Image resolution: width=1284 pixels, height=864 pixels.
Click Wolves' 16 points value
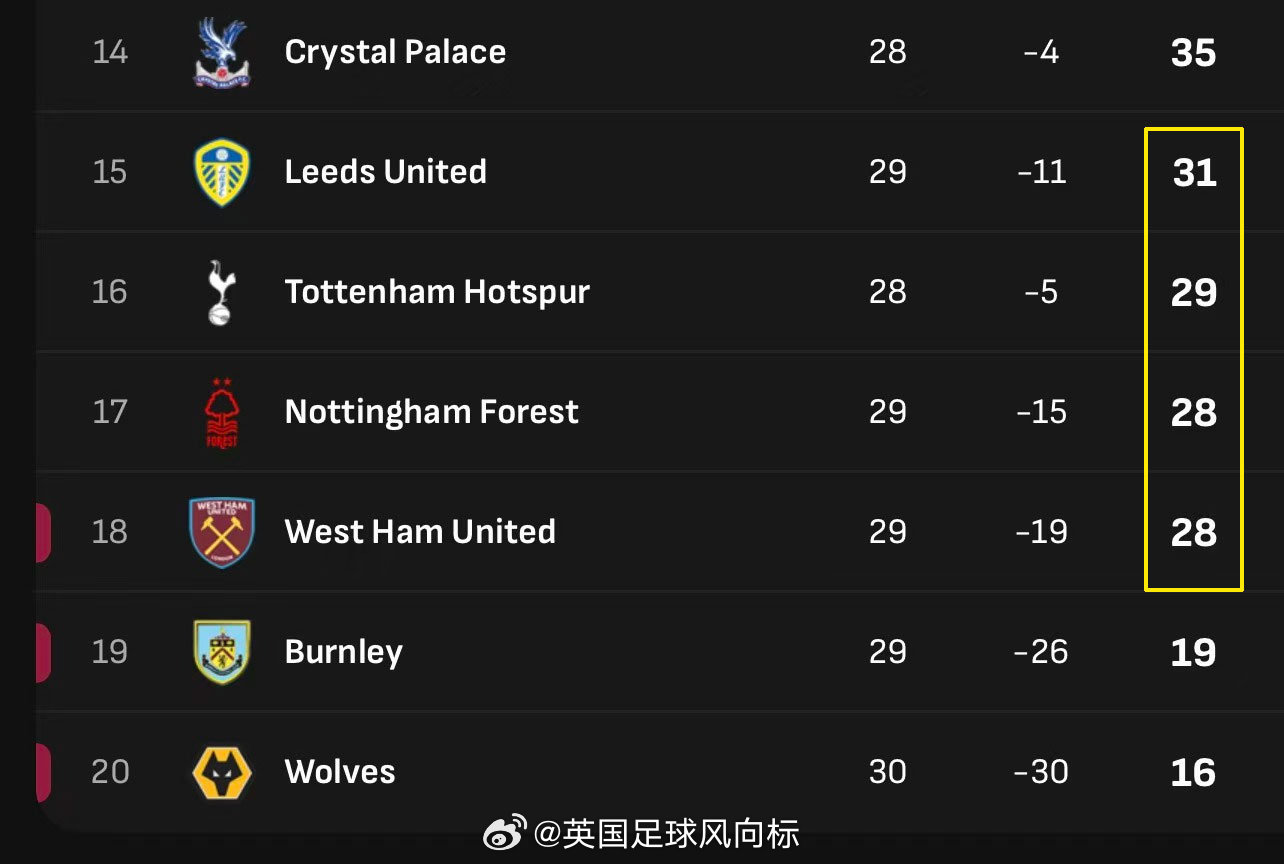1194,773
